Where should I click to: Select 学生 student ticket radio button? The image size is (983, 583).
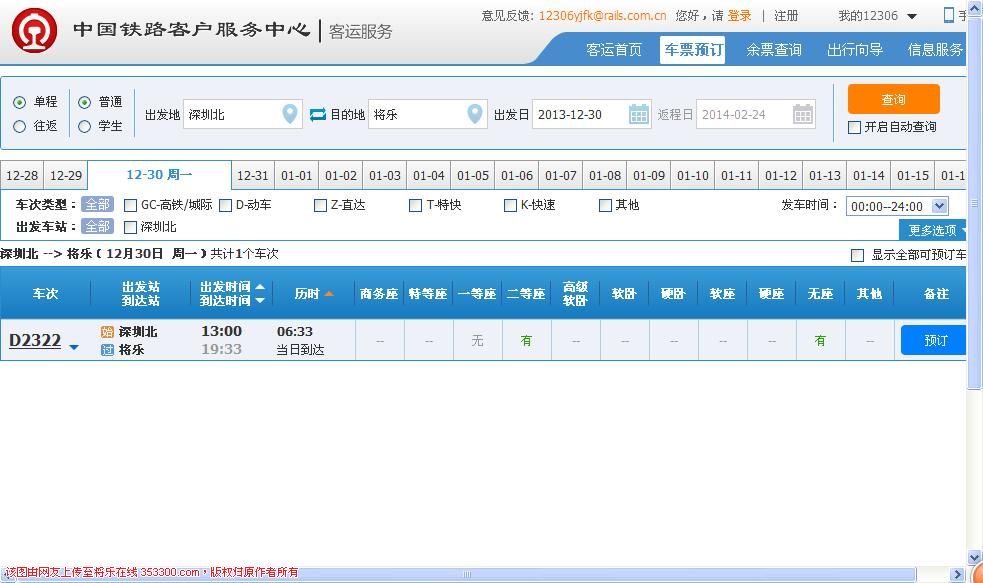click(x=85, y=127)
